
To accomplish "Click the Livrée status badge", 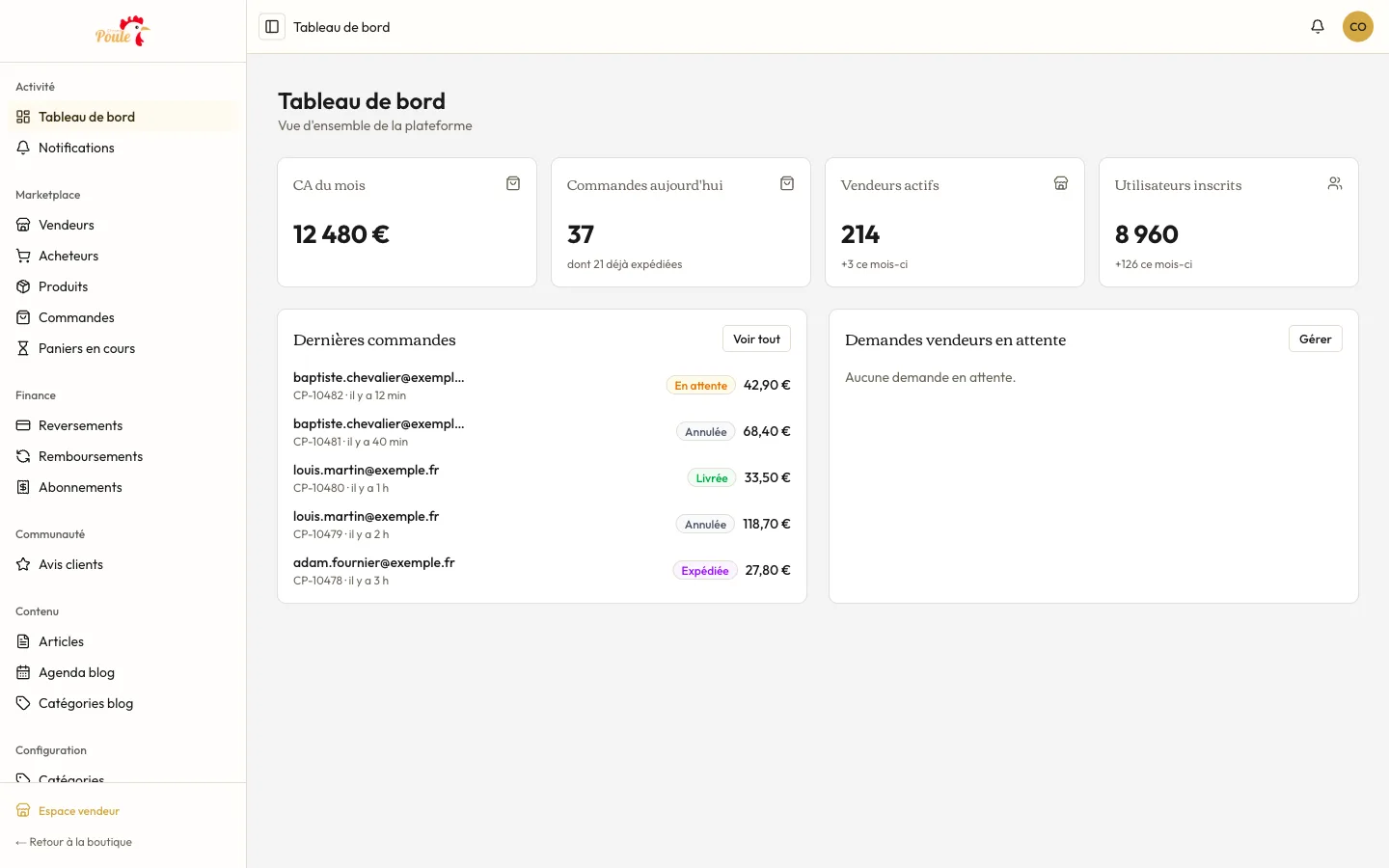I will [712, 477].
